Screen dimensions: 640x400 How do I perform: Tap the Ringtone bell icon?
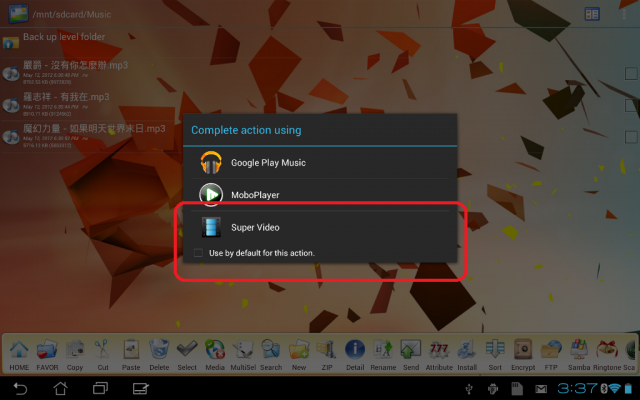click(607, 354)
